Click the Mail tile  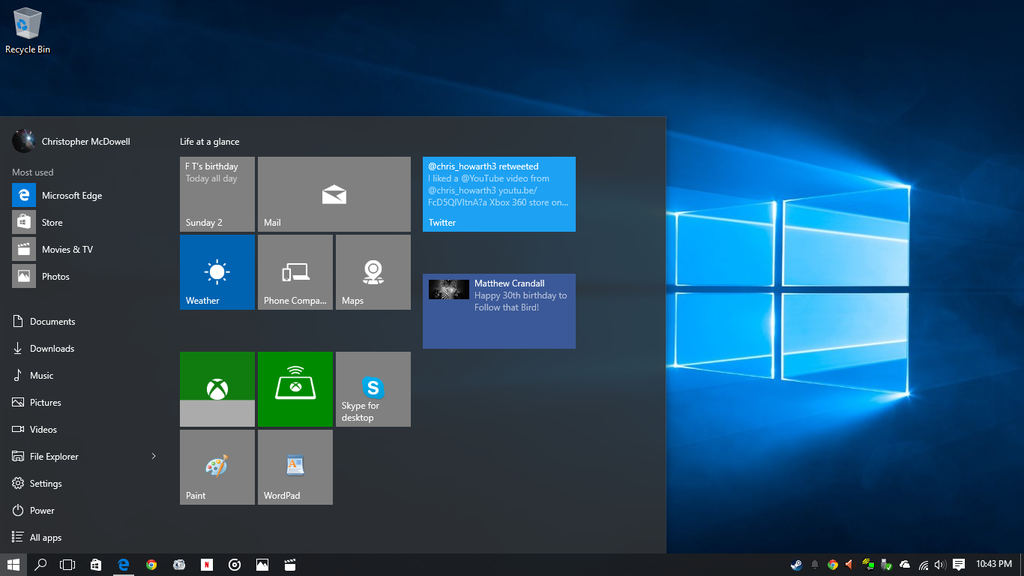pos(334,194)
